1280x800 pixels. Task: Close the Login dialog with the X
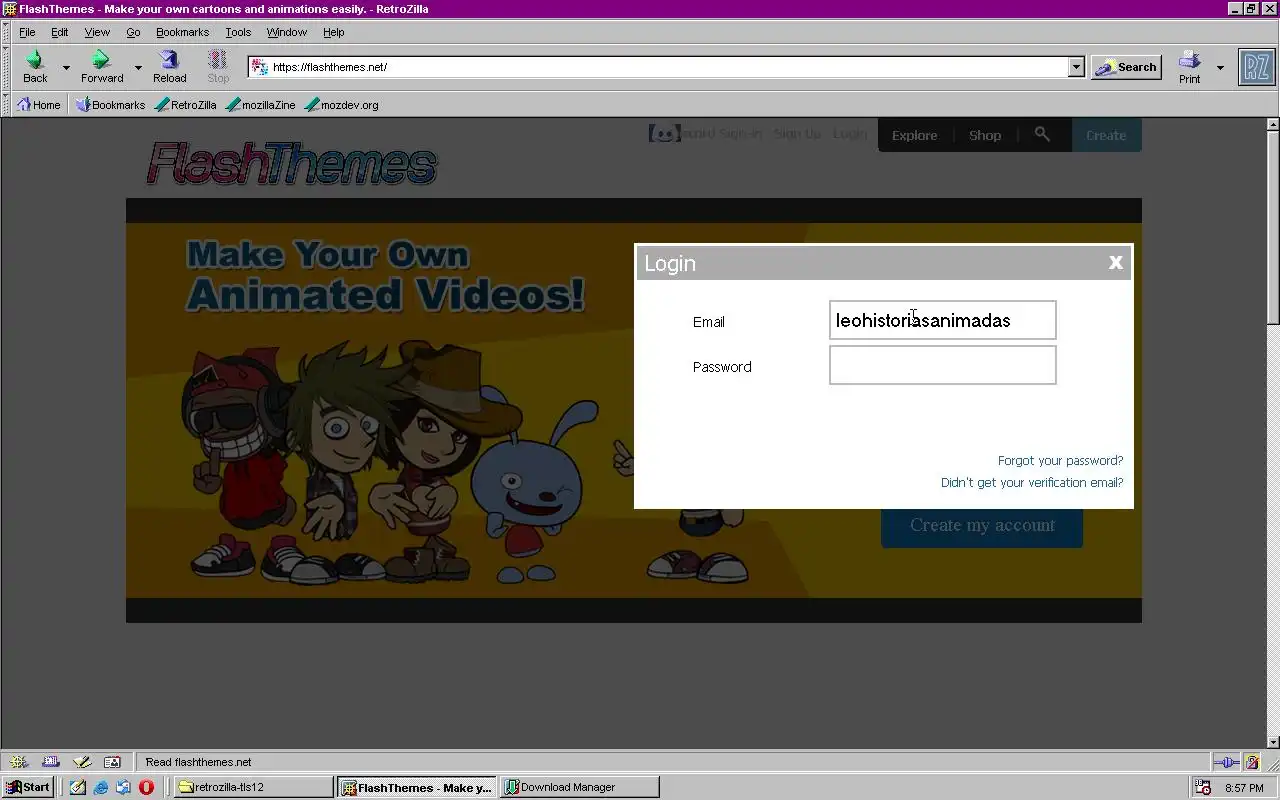click(1115, 263)
